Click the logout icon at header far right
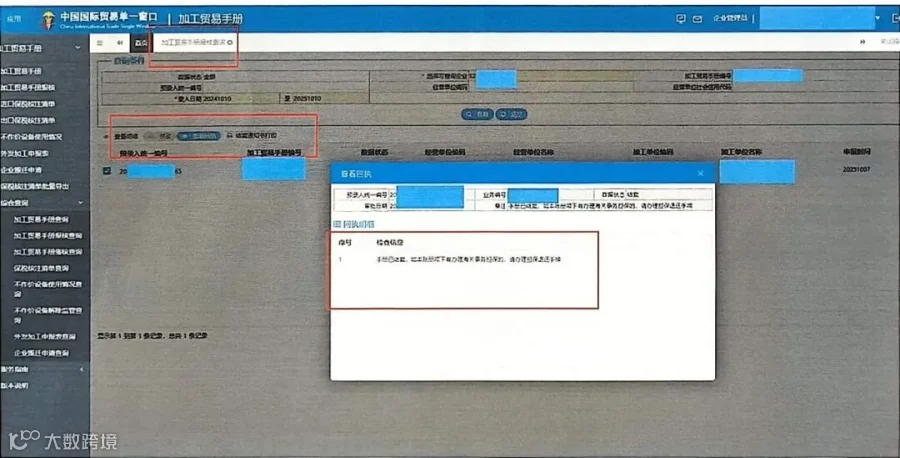Viewport: 900px width, 458px height. [x=896, y=18]
